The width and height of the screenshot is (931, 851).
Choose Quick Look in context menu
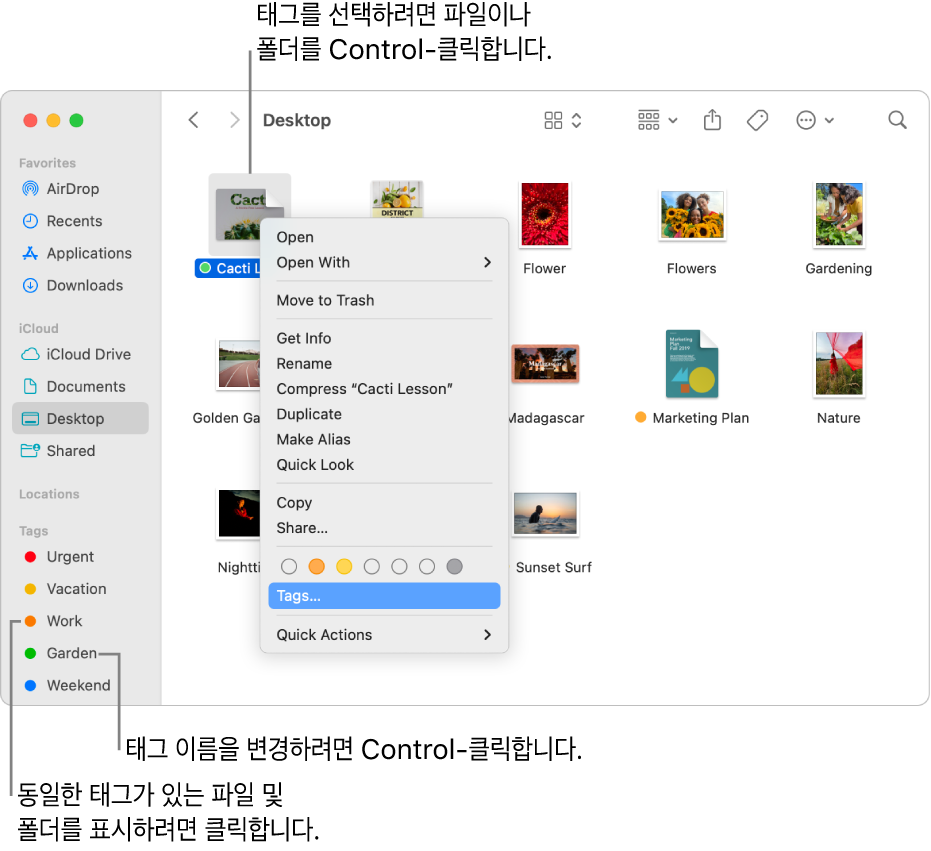pyautogui.click(x=384, y=465)
